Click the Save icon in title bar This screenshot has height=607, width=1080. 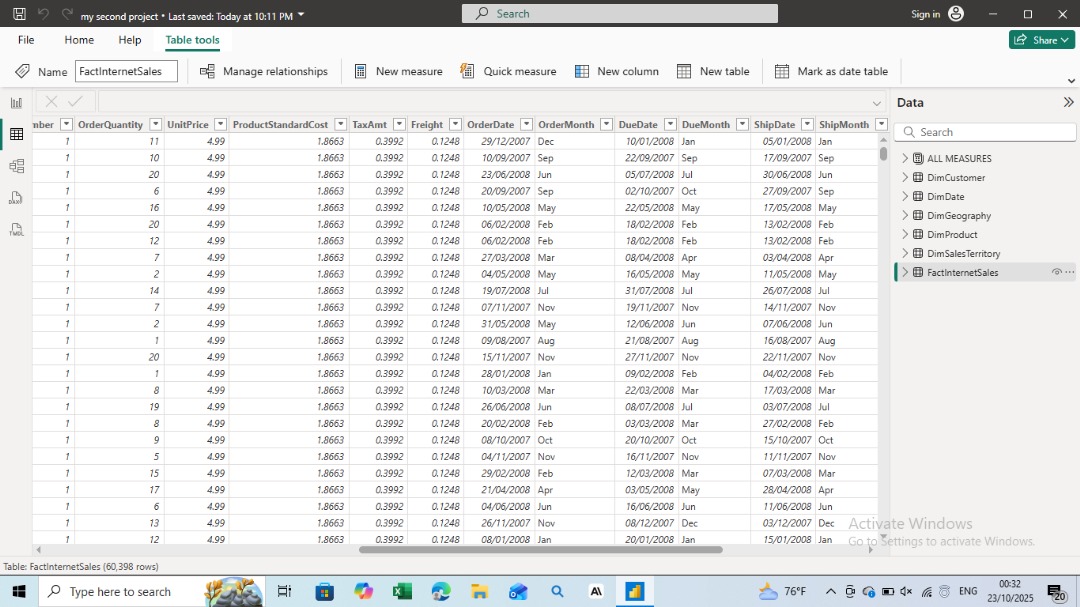[x=19, y=14]
